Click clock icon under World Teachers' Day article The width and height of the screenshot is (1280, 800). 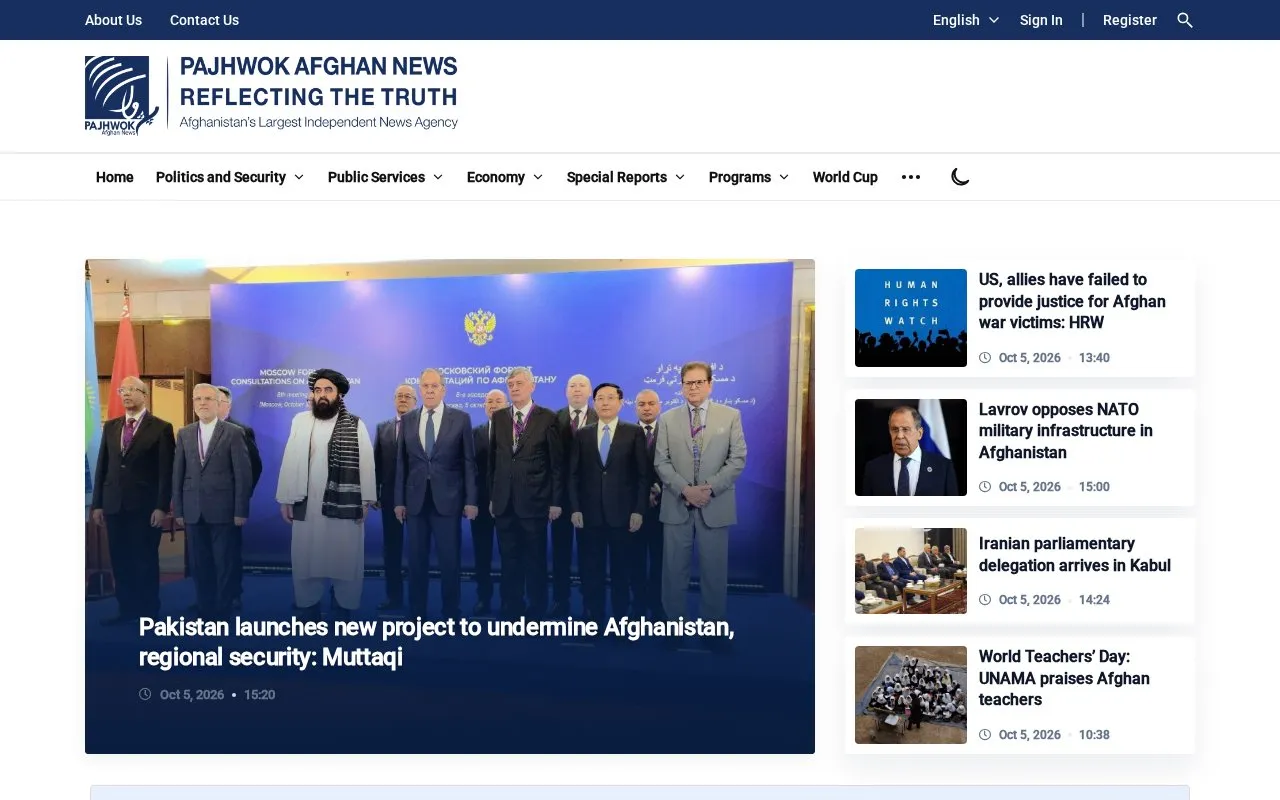click(x=985, y=735)
